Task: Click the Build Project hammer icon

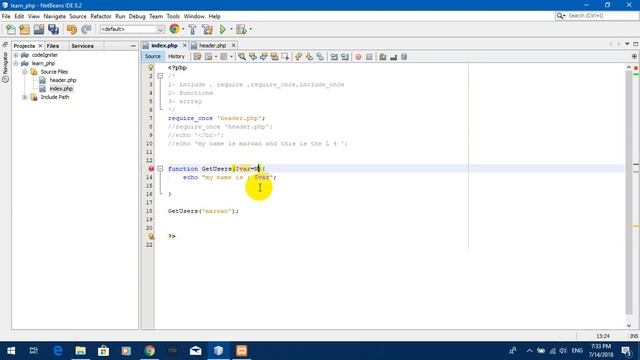Action: click(192, 29)
